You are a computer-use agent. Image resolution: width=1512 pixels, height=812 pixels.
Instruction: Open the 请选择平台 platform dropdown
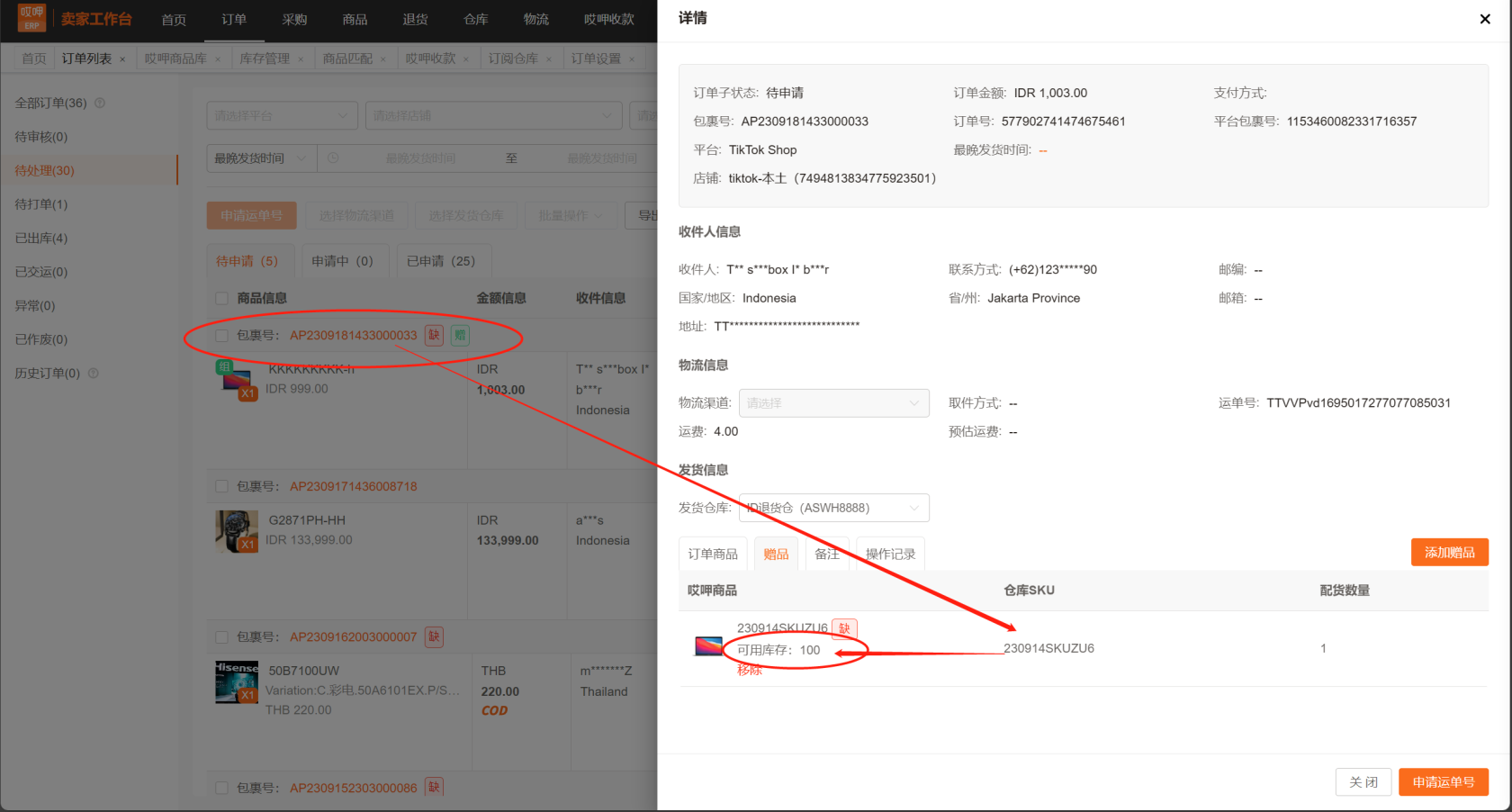[x=282, y=115]
